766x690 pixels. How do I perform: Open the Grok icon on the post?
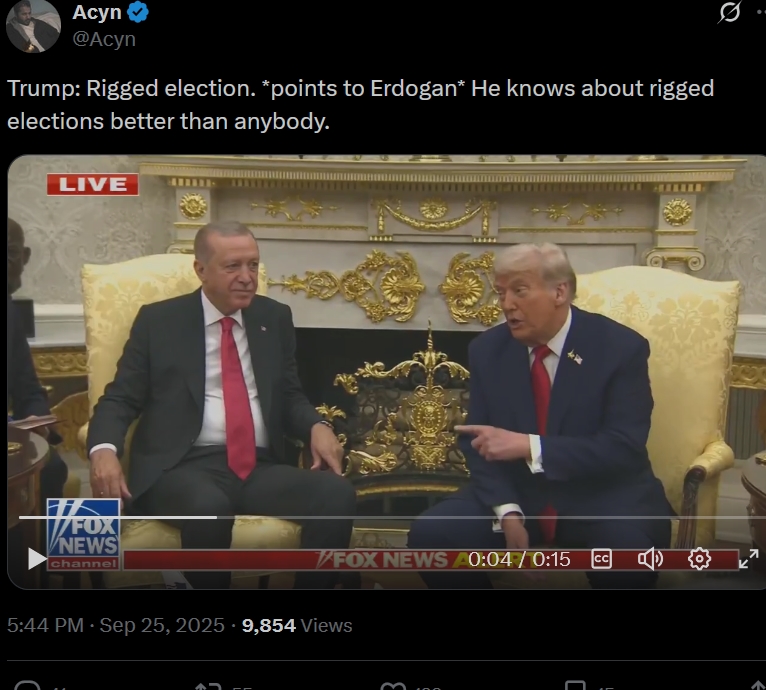(729, 12)
